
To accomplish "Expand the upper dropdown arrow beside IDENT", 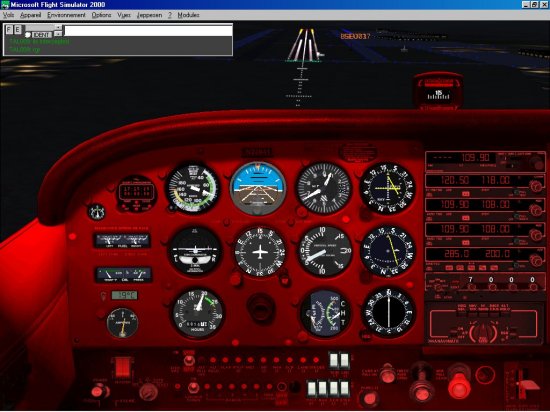I will [58, 27].
